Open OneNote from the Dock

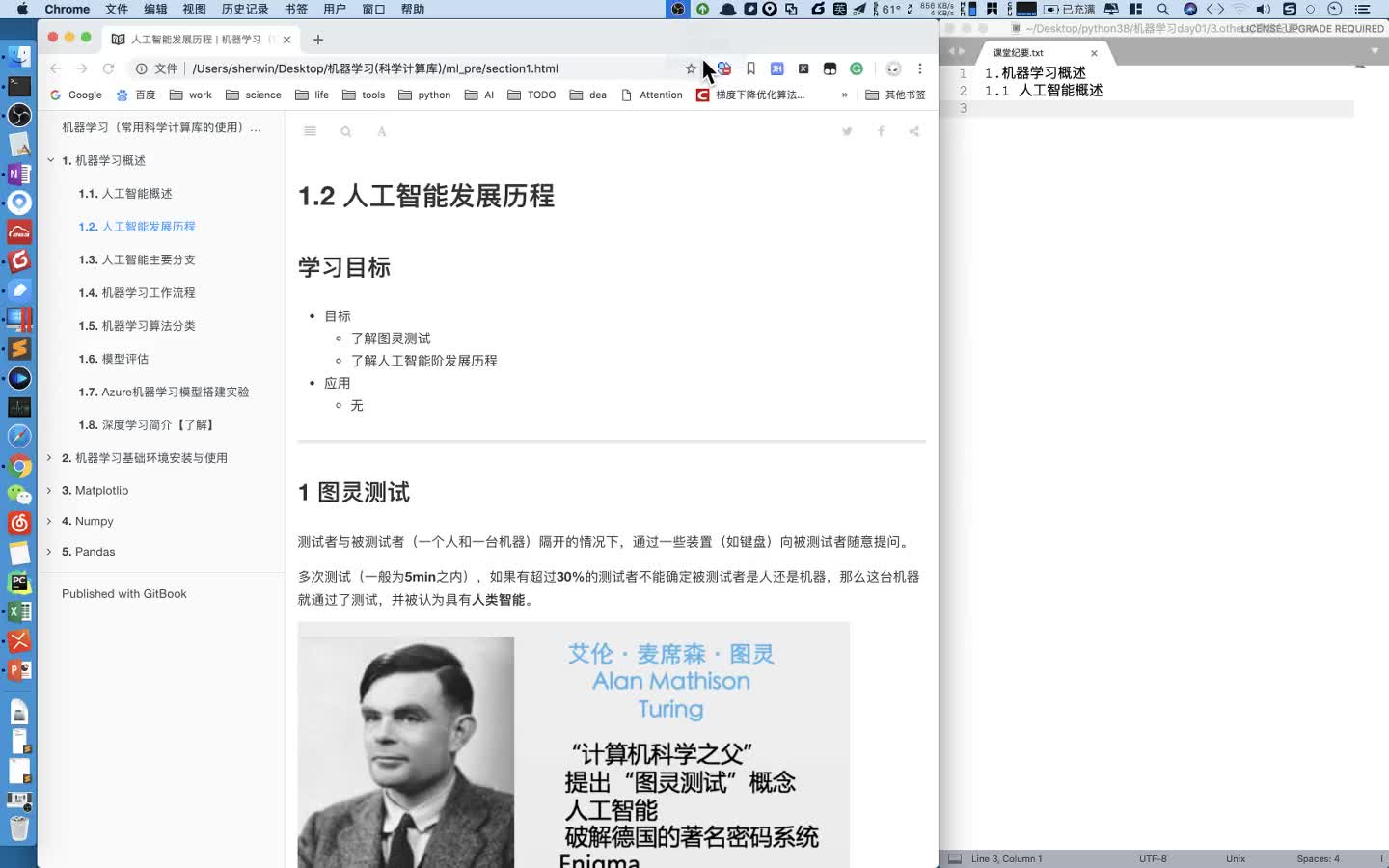(x=19, y=174)
